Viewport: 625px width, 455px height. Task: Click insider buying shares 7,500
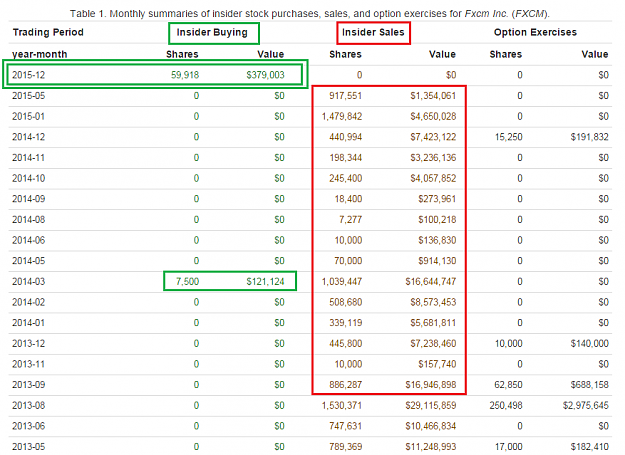pyautogui.click(x=187, y=282)
